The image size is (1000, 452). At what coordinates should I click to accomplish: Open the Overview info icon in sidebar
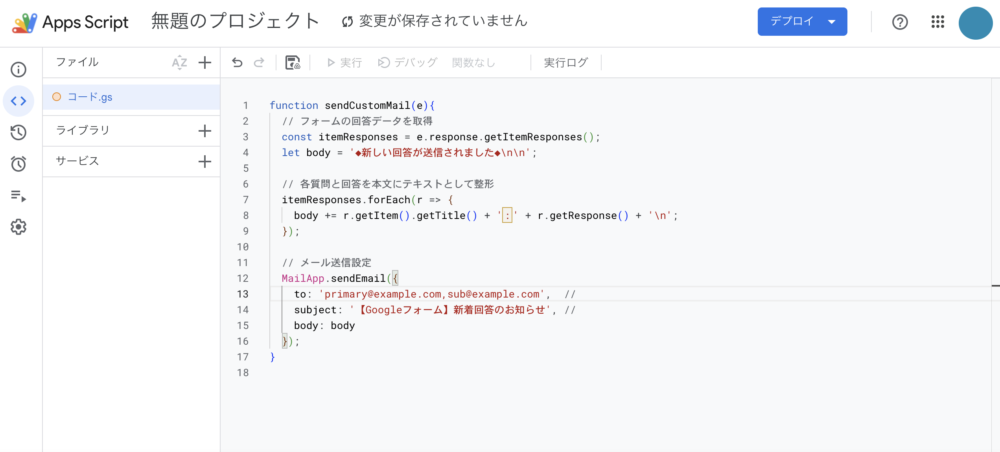(18, 69)
